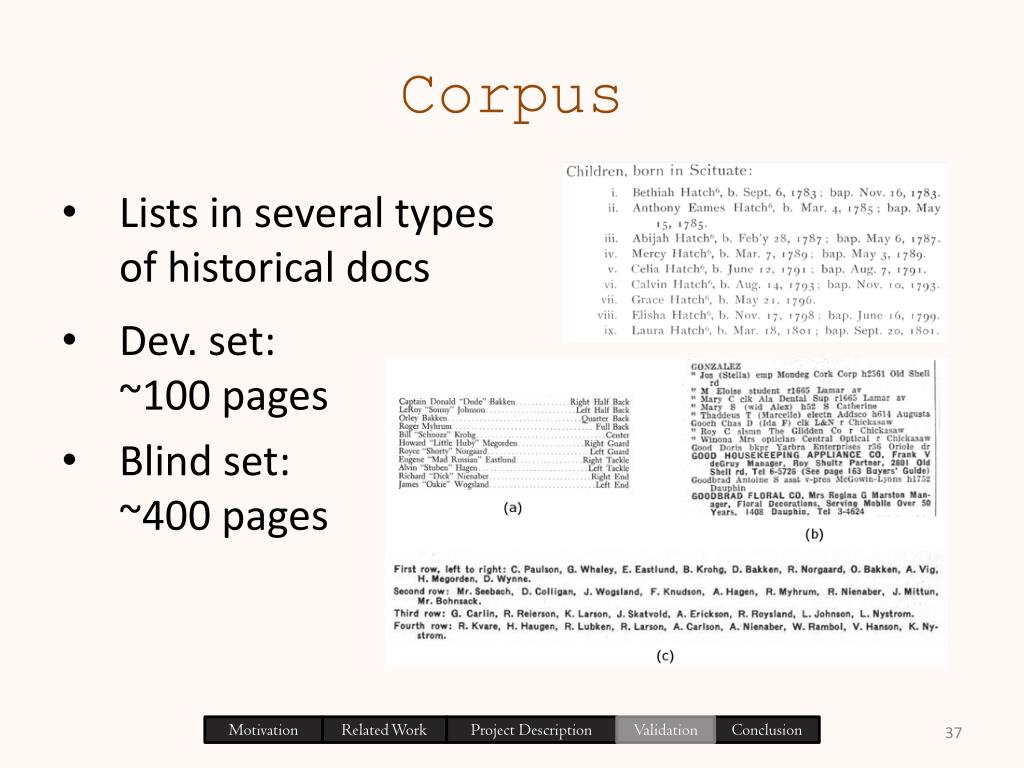The width and height of the screenshot is (1024, 768).
Task: Click the 'GOODBRAD FLORAL CO' directory entry
Action: tap(810, 504)
